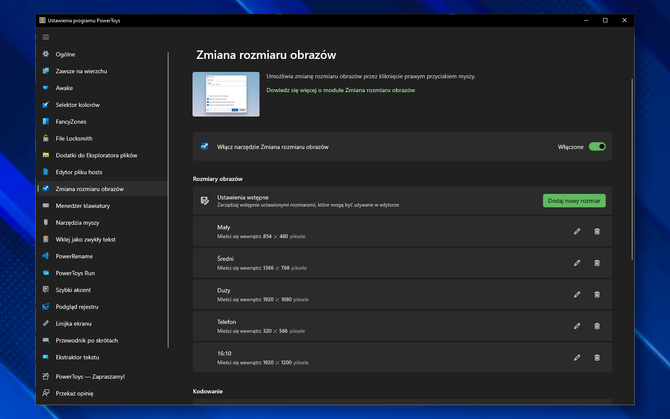Toggle the Zmiana rozmiaru obrazów switch off

(x=597, y=147)
